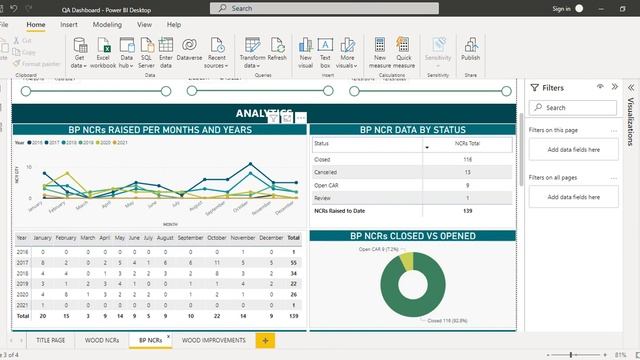The height and width of the screenshot is (360, 640).
Task: Open More visuals gallery
Action: click(x=347, y=53)
